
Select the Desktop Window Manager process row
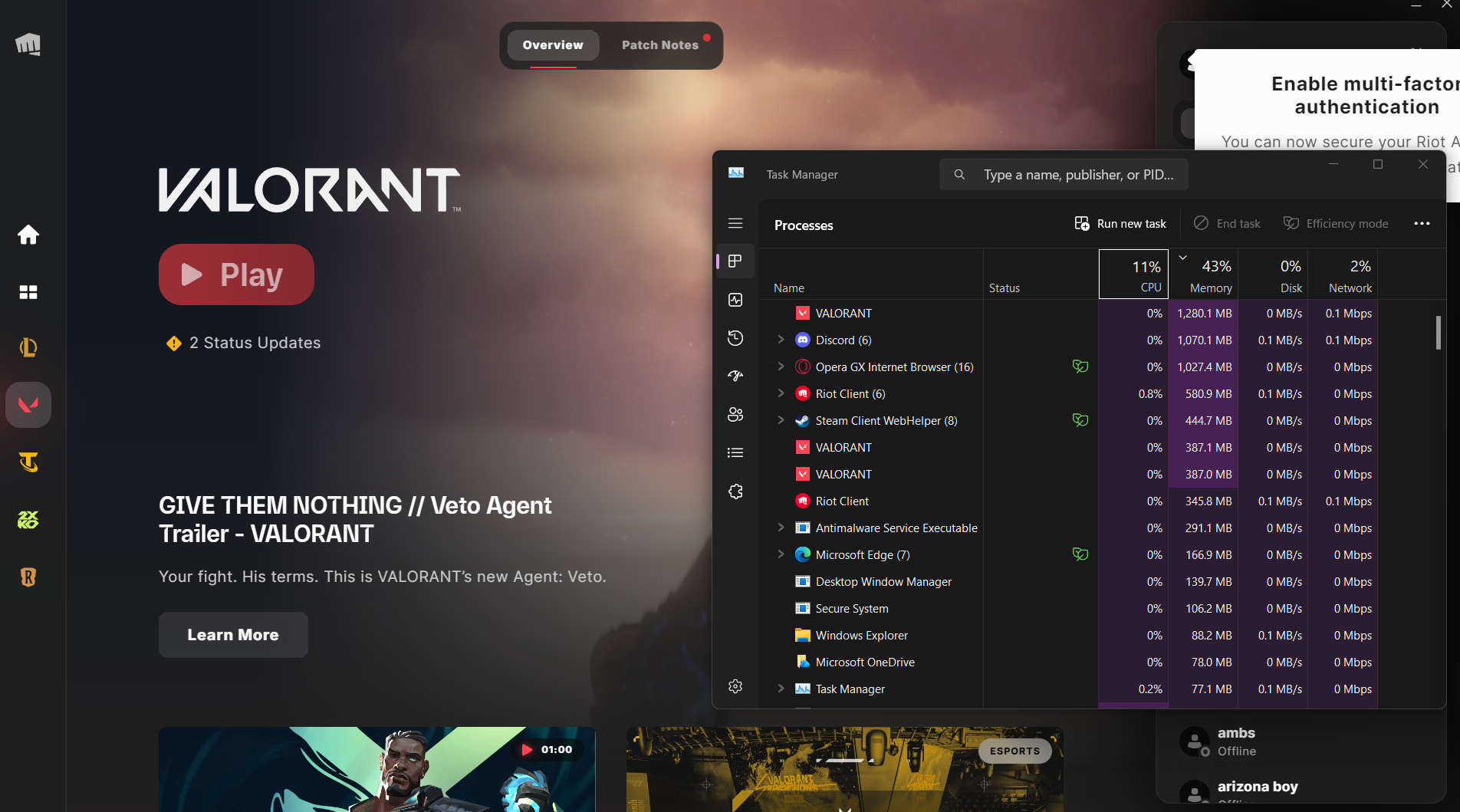tap(1068, 581)
